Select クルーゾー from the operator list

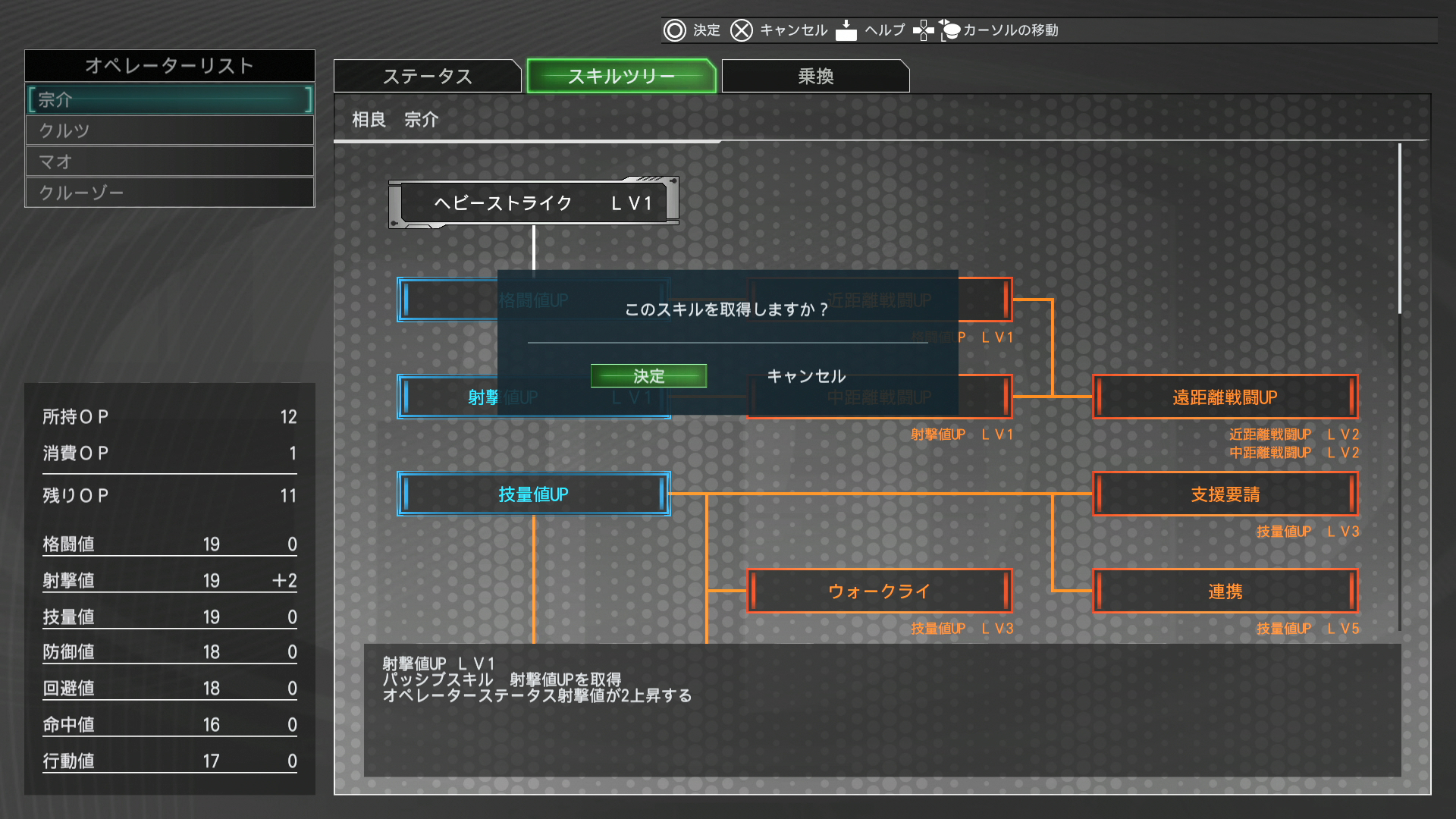click(x=170, y=193)
